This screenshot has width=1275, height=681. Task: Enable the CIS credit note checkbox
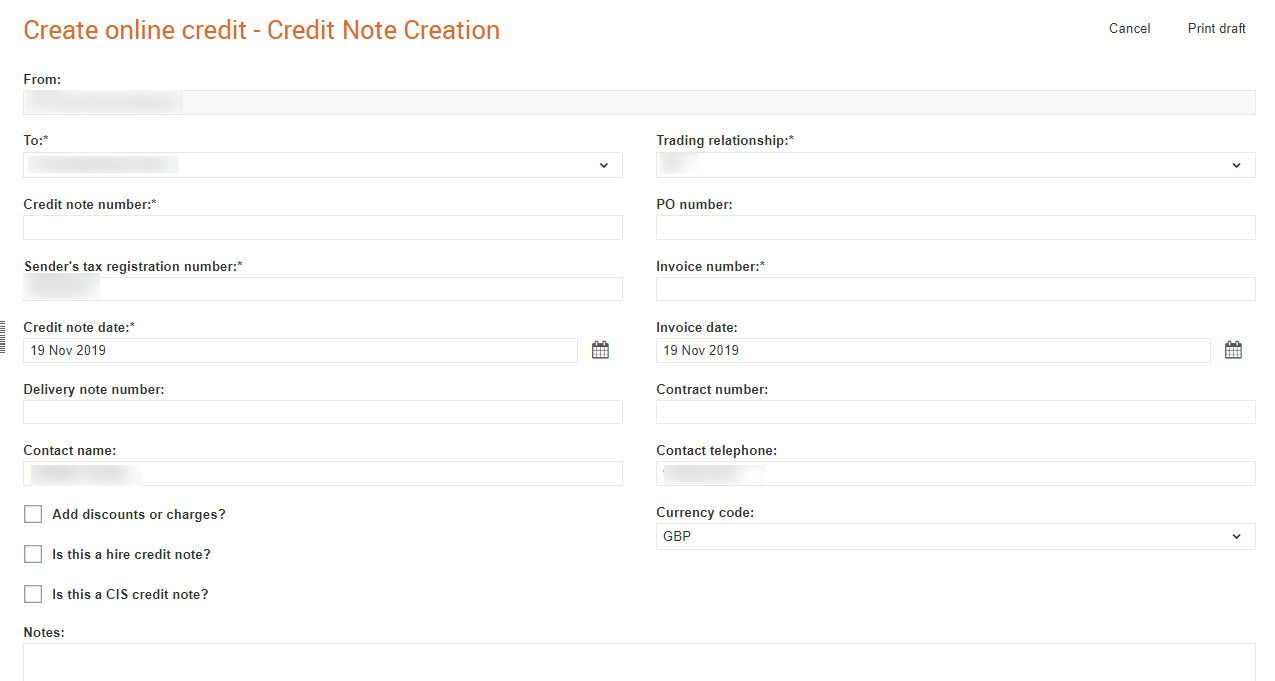click(33, 594)
